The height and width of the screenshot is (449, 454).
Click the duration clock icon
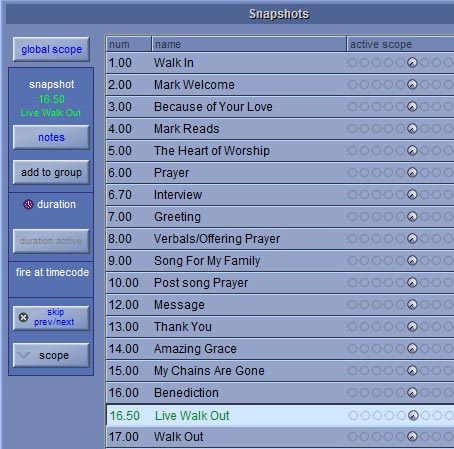click(28, 204)
